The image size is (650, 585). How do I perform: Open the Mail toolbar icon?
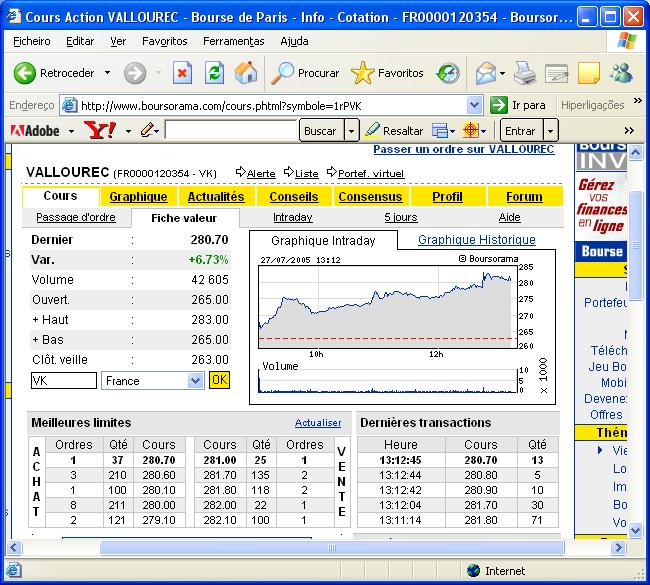coord(486,73)
